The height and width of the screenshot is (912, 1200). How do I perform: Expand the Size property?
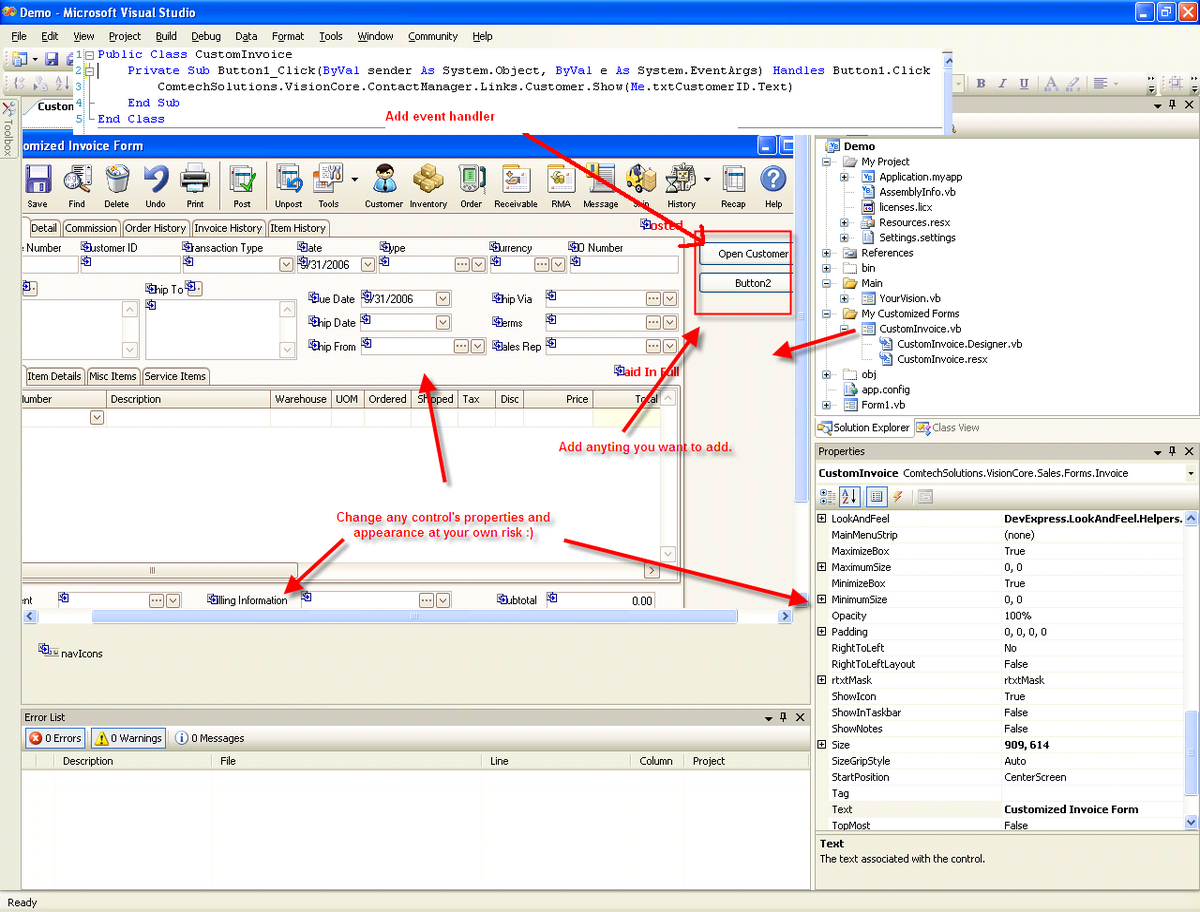[x=822, y=745]
